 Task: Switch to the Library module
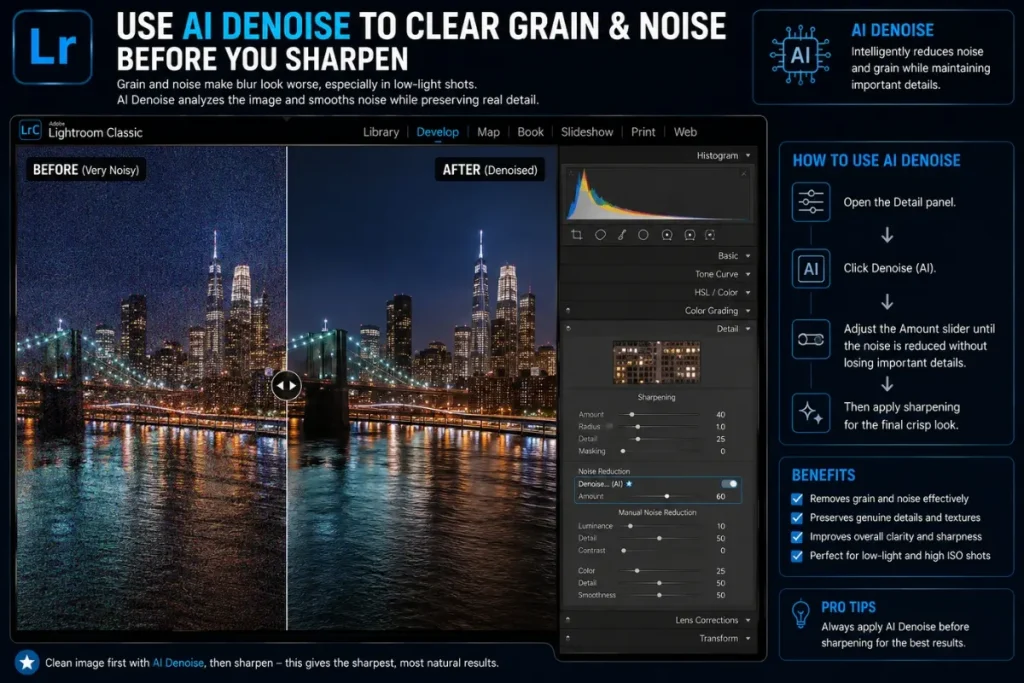click(381, 132)
